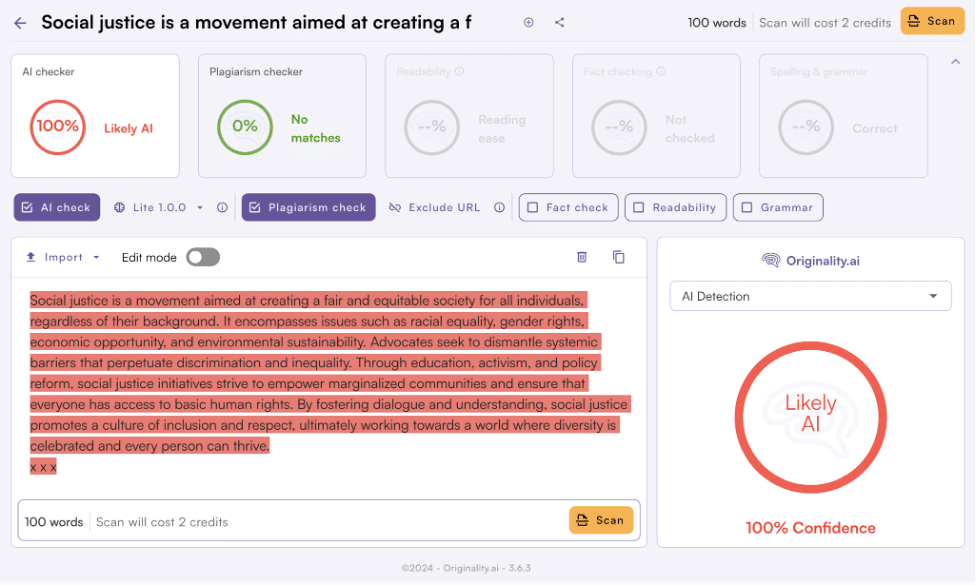Select the Grammar chip in the filter row
The image size is (977, 585).
click(x=778, y=207)
